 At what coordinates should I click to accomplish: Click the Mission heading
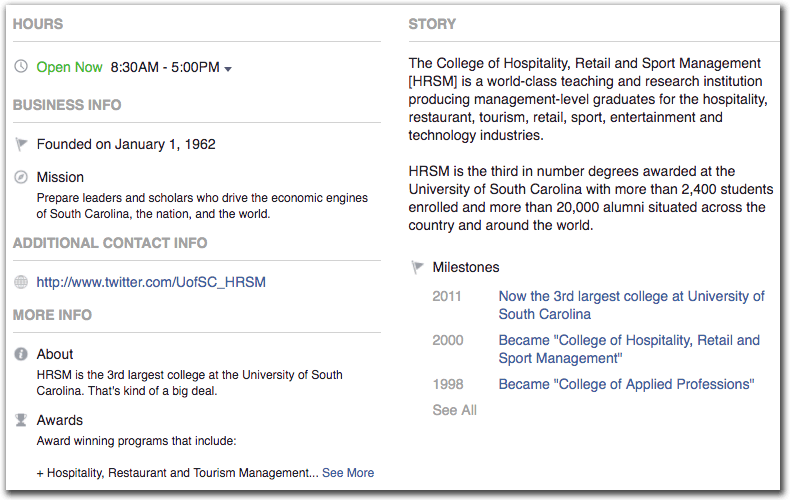tap(60, 177)
